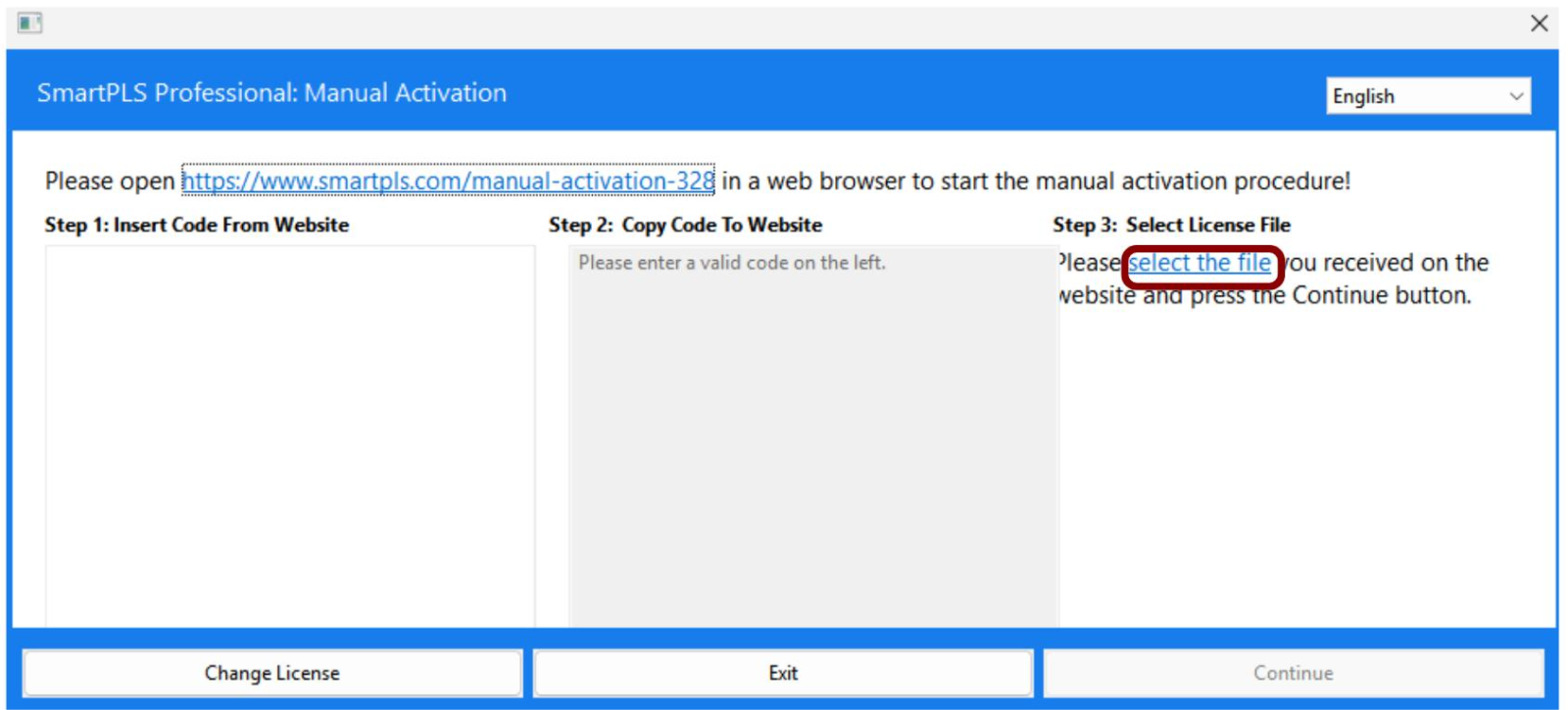Open the smartpls.com manual-activation link

[448, 181]
